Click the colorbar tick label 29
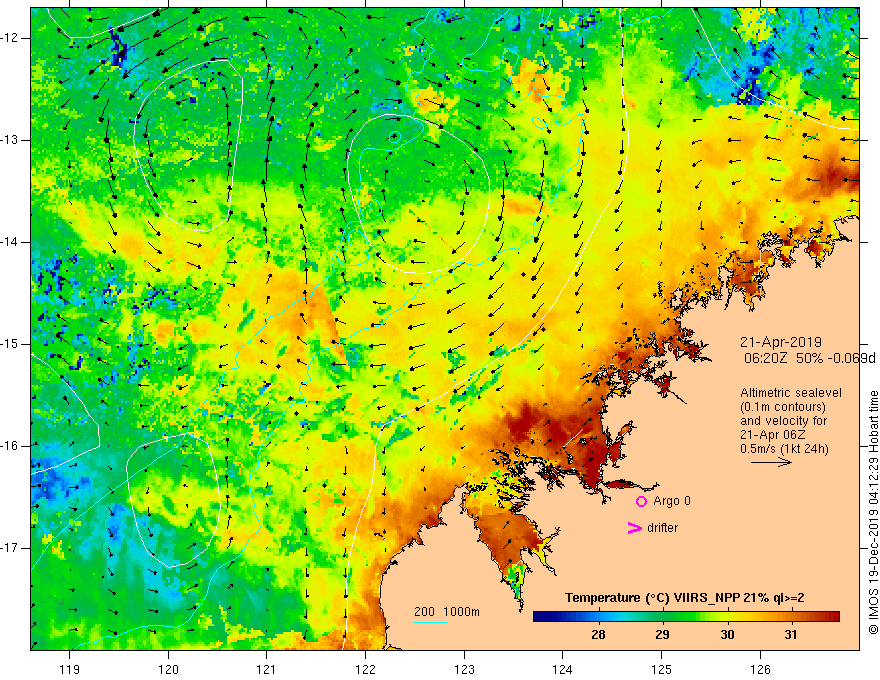 pyautogui.click(x=662, y=635)
